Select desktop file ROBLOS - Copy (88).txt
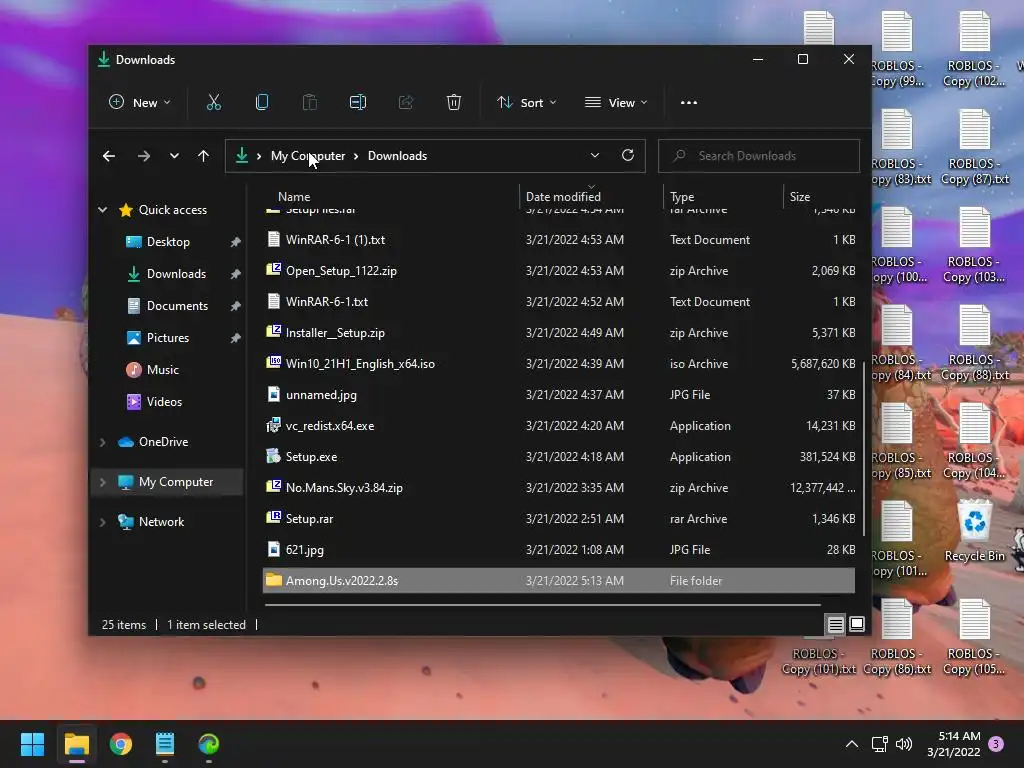 [974, 344]
